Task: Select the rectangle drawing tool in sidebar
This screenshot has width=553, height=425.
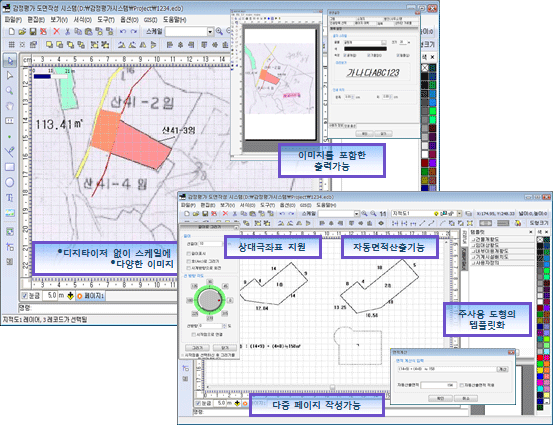Action: 10,167
